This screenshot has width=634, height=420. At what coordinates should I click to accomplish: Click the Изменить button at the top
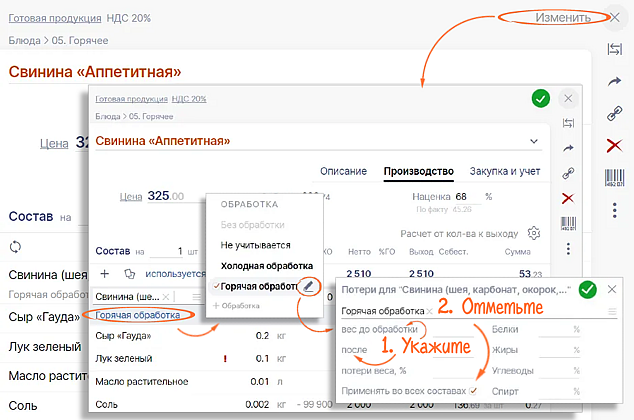pyautogui.click(x=540, y=18)
